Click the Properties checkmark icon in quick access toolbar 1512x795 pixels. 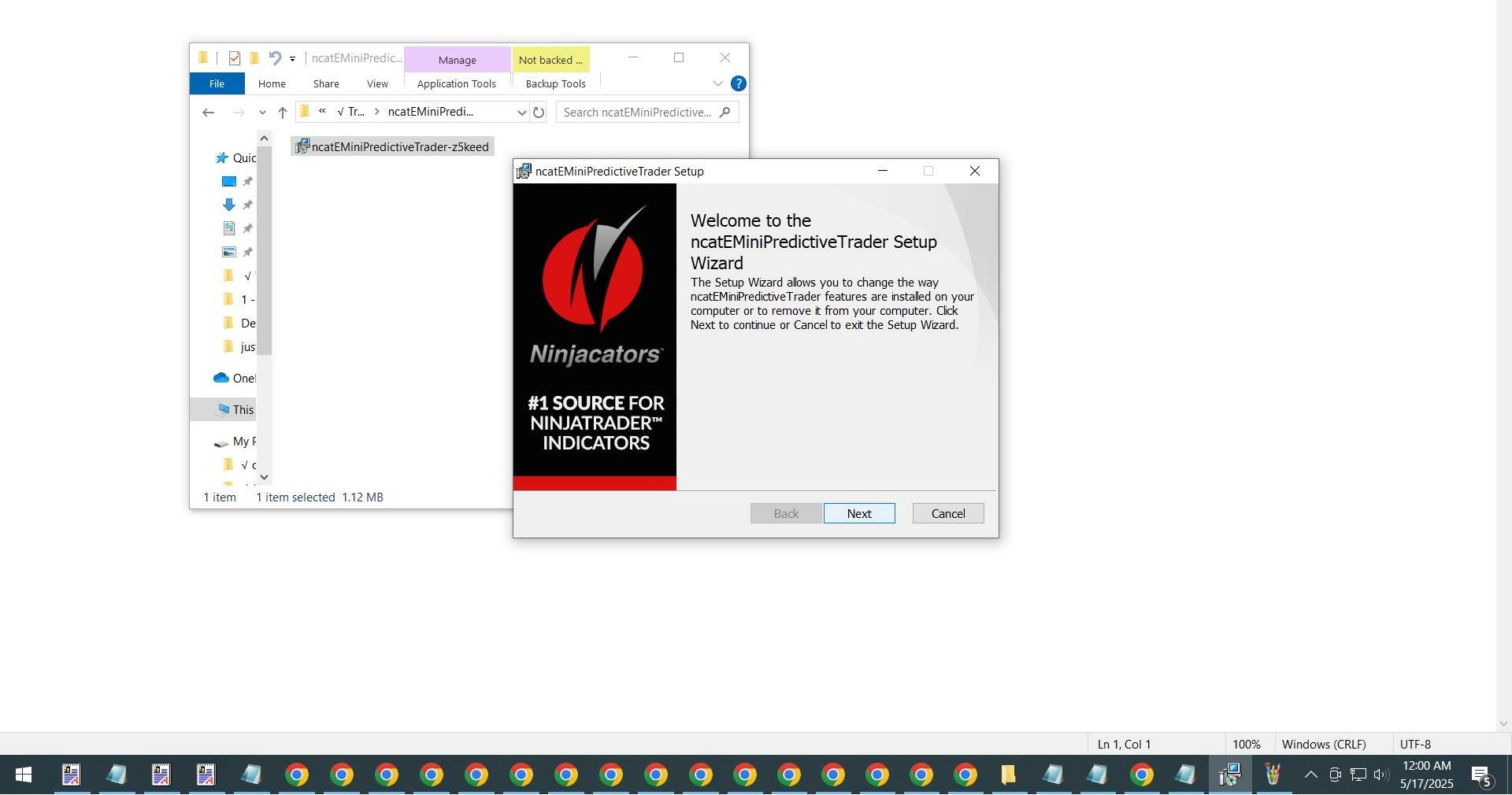point(234,58)
